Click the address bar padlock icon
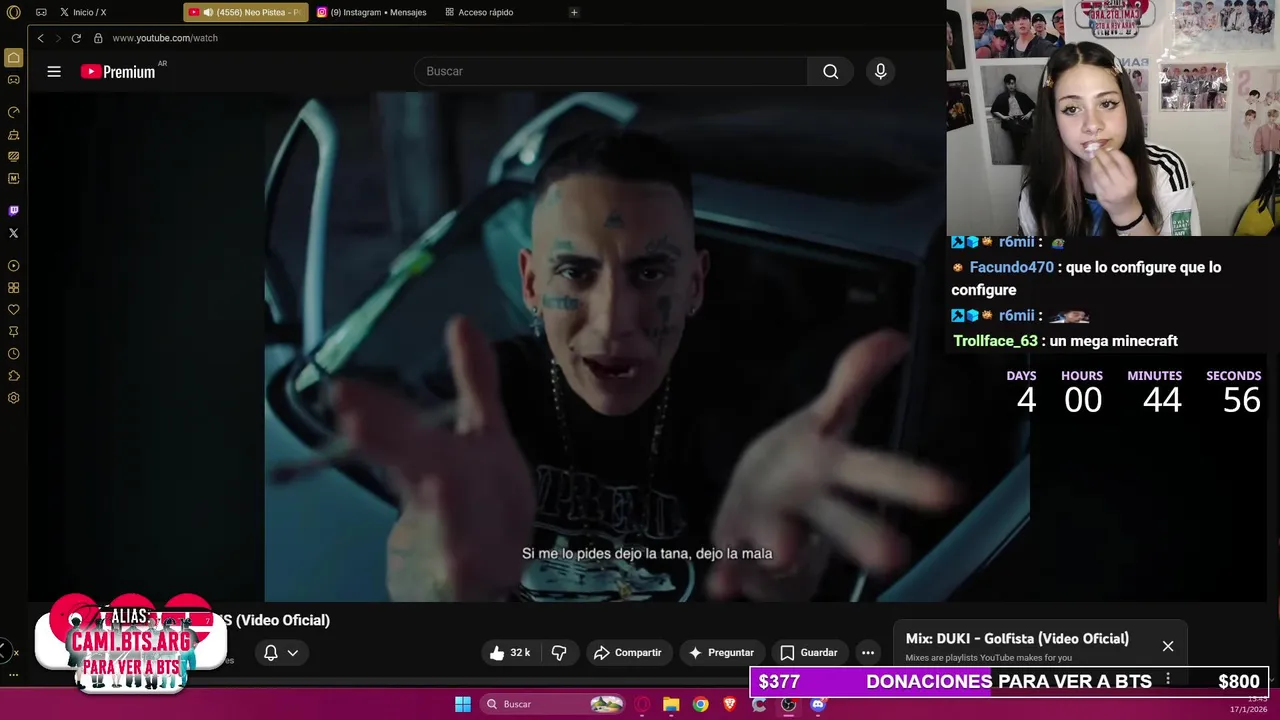 (x=98, y=38)
